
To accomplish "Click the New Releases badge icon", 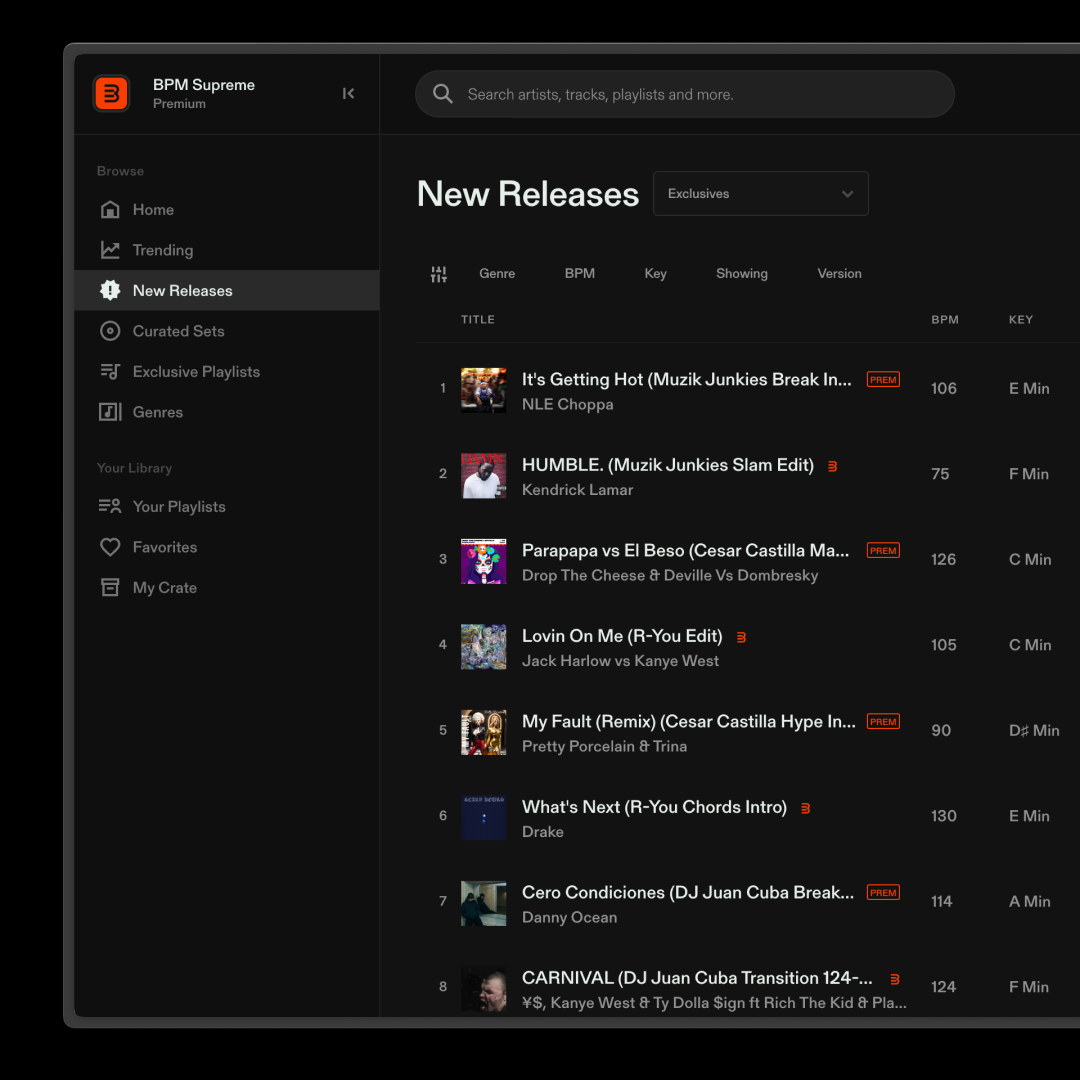I will pyautogui.click(x=110, y=290).
